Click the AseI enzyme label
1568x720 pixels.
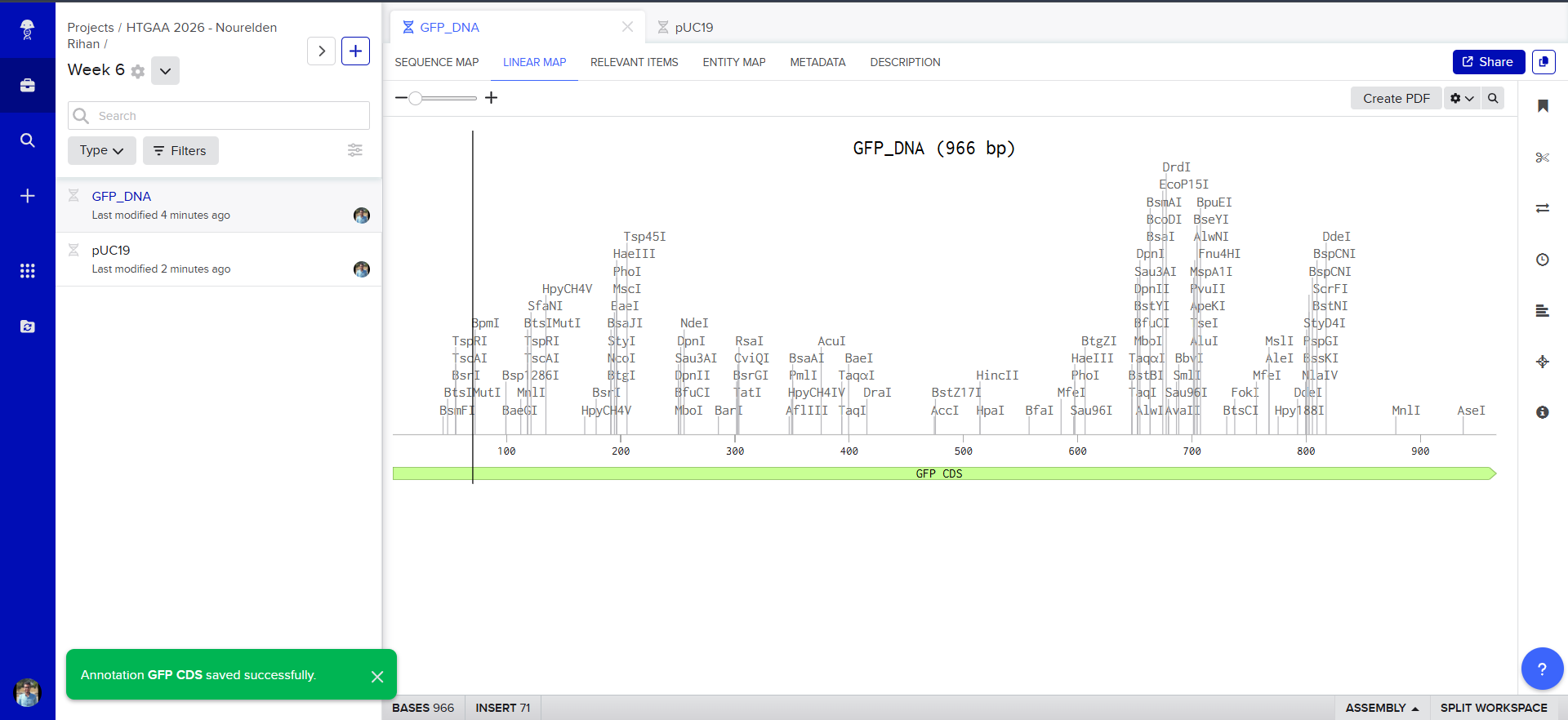pyautogui.click(x=1471, y=411)
